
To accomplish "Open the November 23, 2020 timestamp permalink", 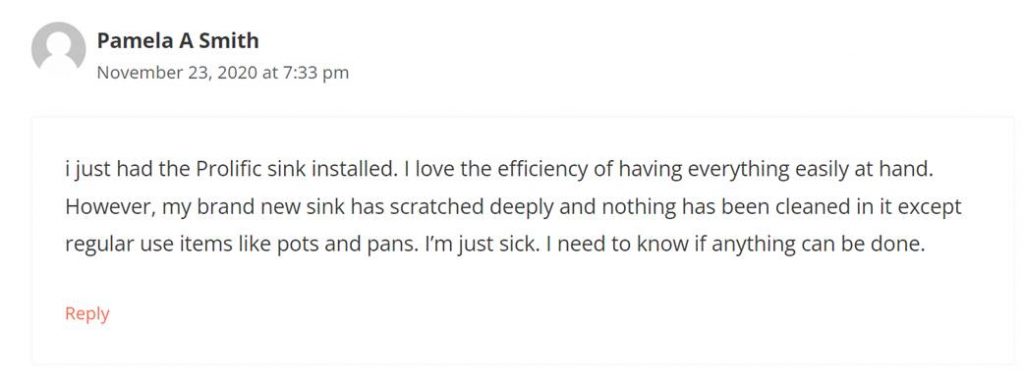I will click(x=223, y=72).
